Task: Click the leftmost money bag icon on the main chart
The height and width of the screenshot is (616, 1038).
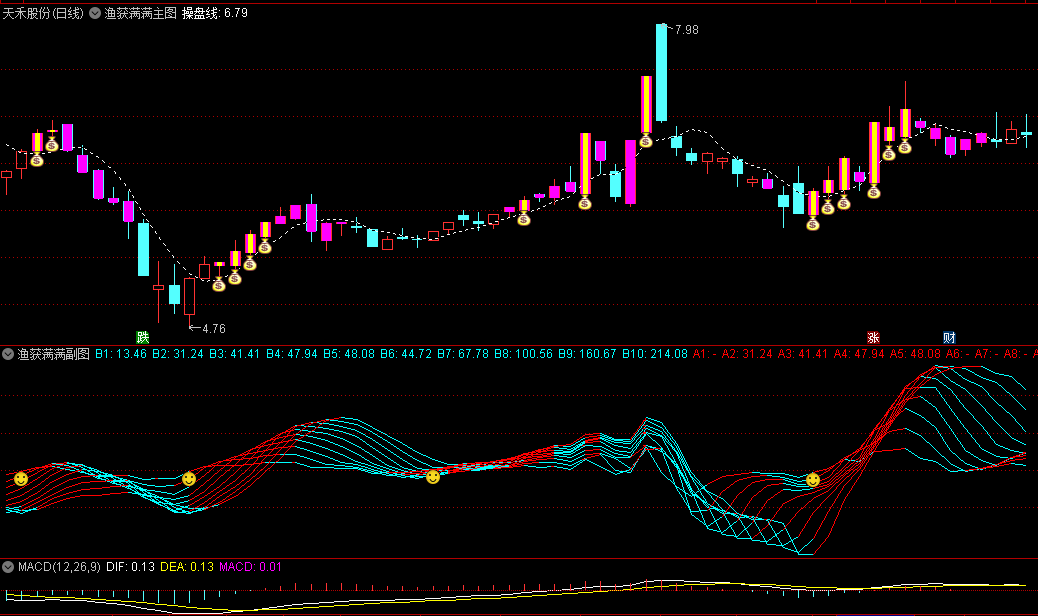Action: tap(37, 160)
